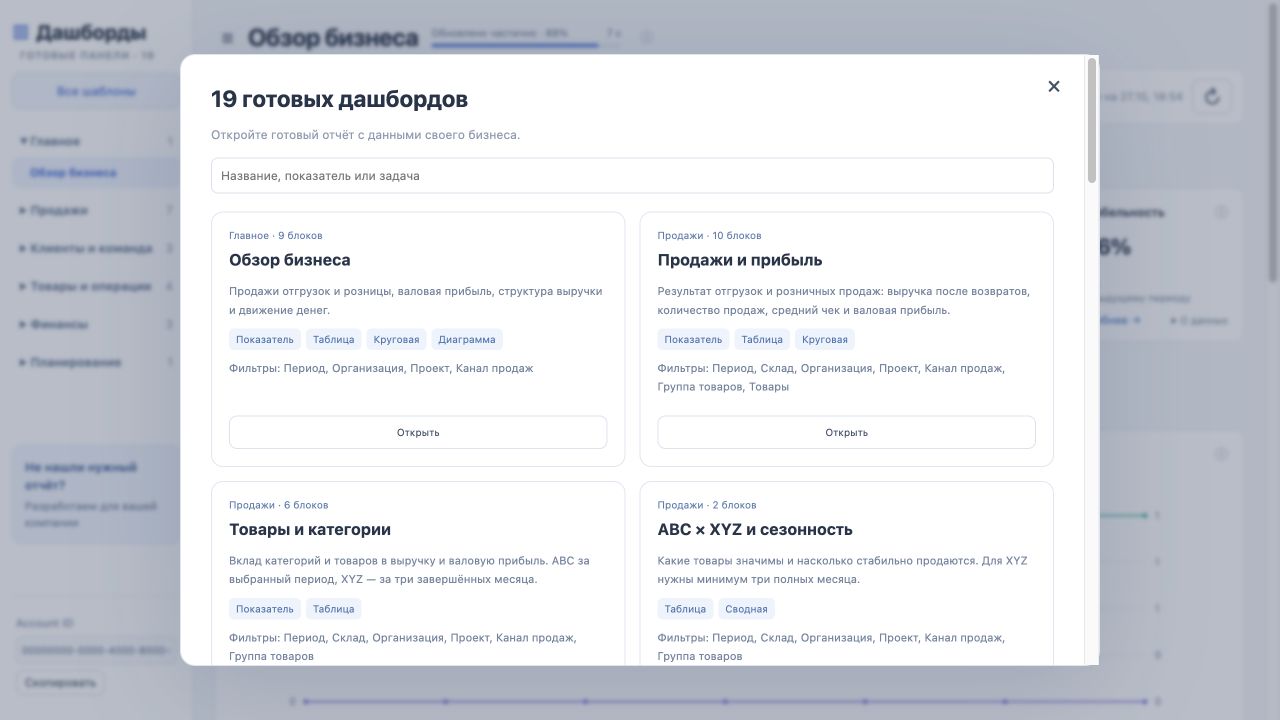
Task: Click the 'Не нашли нужный отчёт?' sidebar banner
Action: click(x=96, y=495)
